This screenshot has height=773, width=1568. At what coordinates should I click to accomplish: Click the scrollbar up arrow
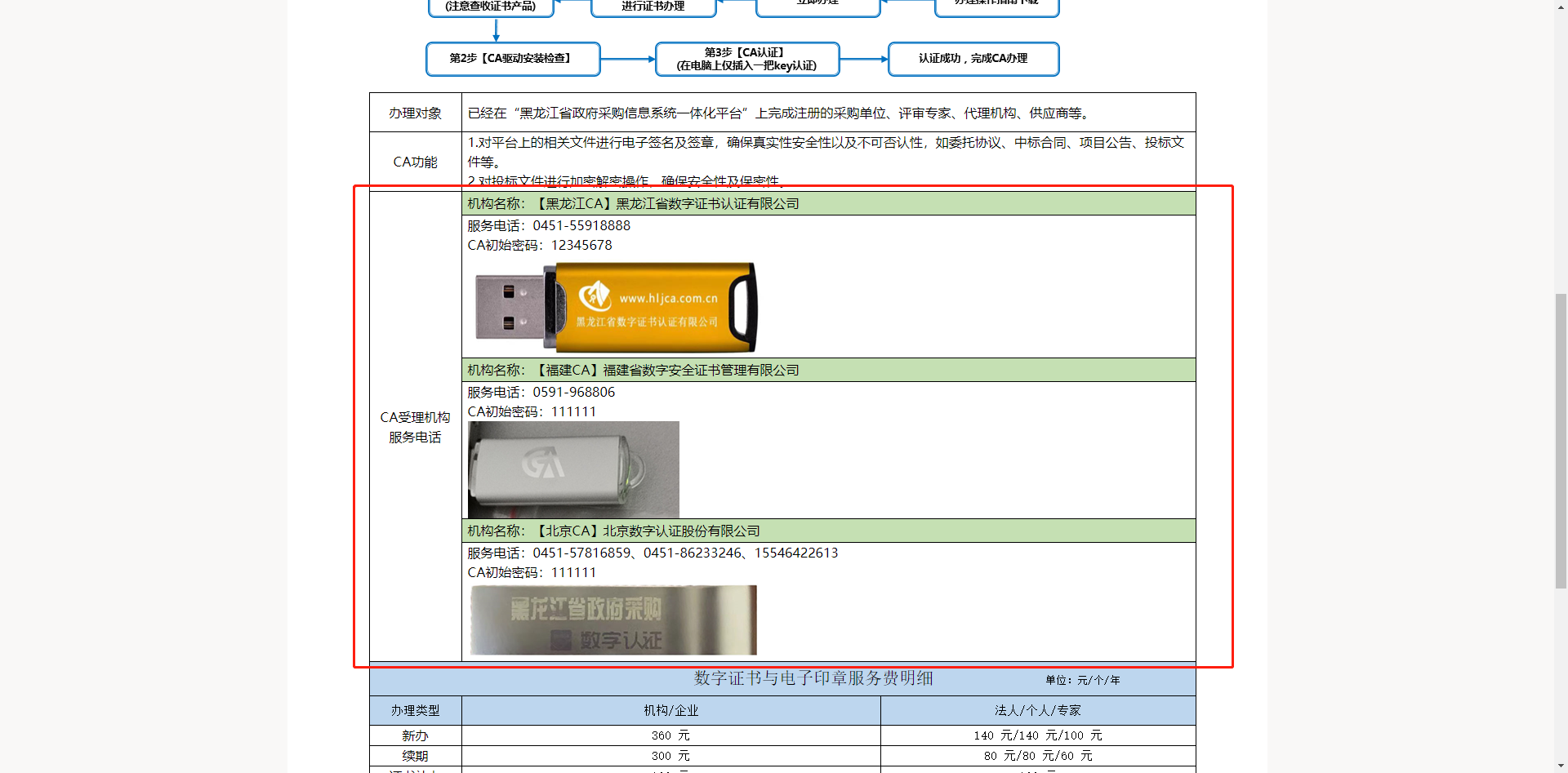click(x=1561, y=7)
